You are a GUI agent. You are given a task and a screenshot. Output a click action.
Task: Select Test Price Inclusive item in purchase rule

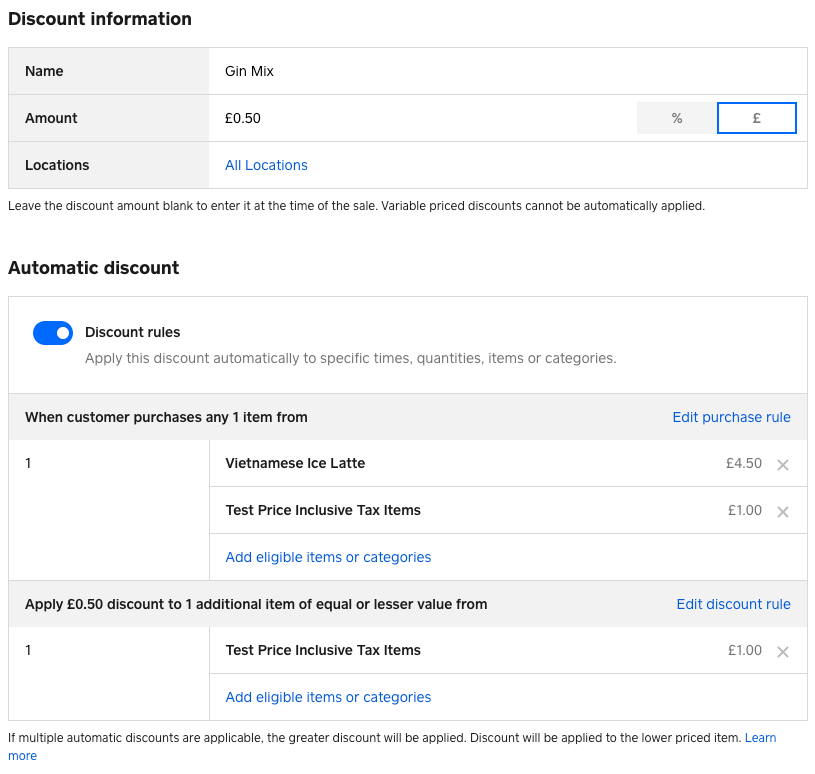tap(323, 510)
